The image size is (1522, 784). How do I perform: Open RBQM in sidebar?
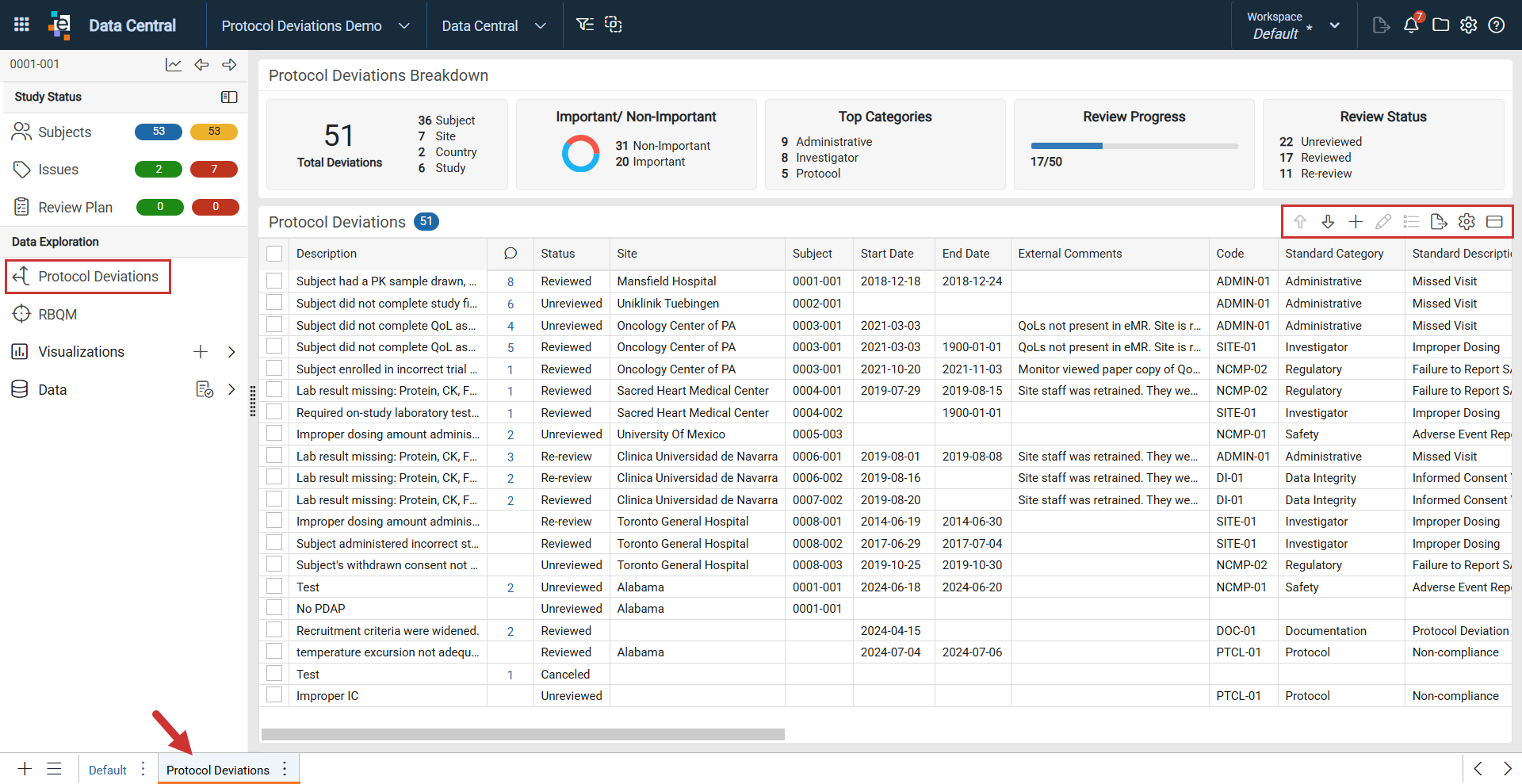pyautogui.click(x=57, y=315)
